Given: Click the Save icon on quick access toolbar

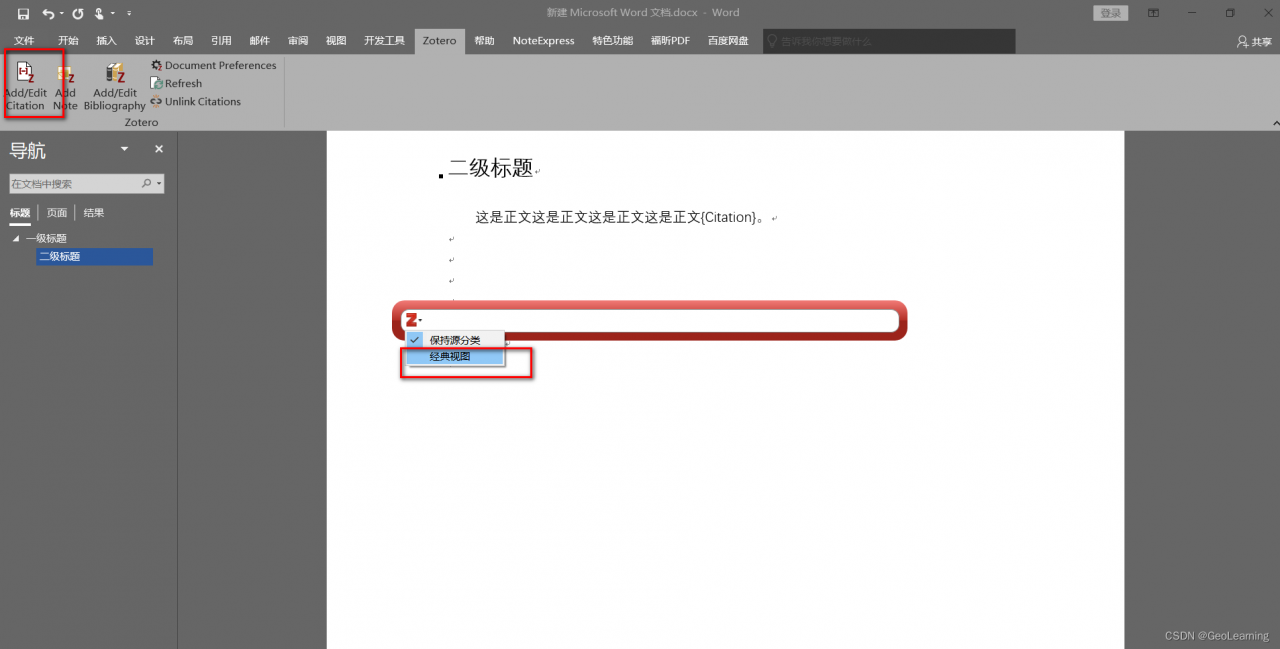Looking at the screenshot, I should 23,13.
